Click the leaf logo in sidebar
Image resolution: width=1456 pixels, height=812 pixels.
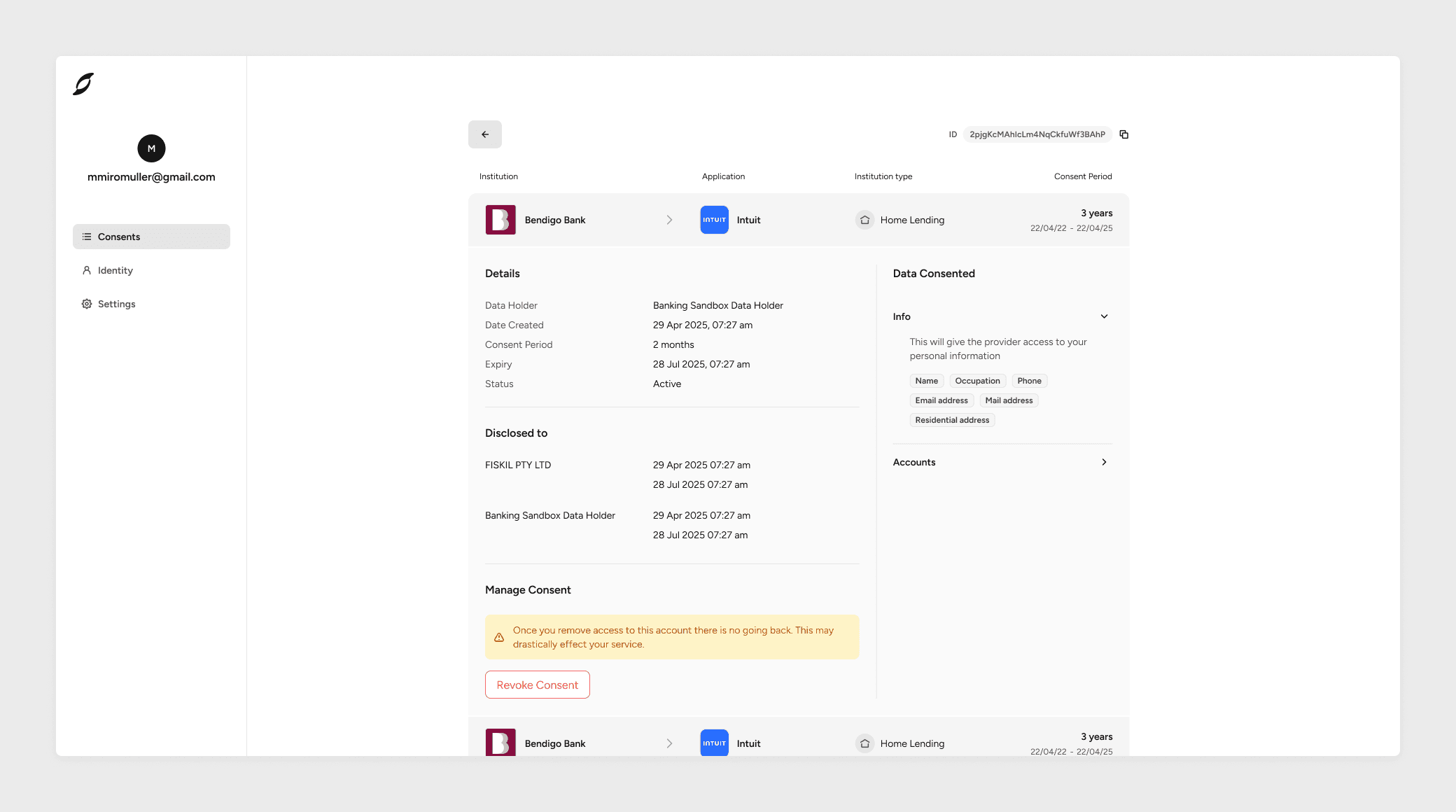(83, 84)
